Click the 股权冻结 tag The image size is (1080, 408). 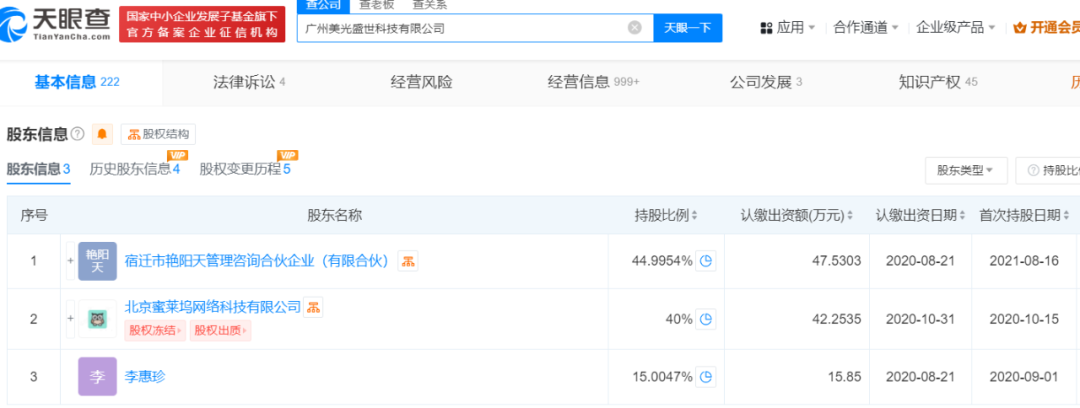[156, 330]
